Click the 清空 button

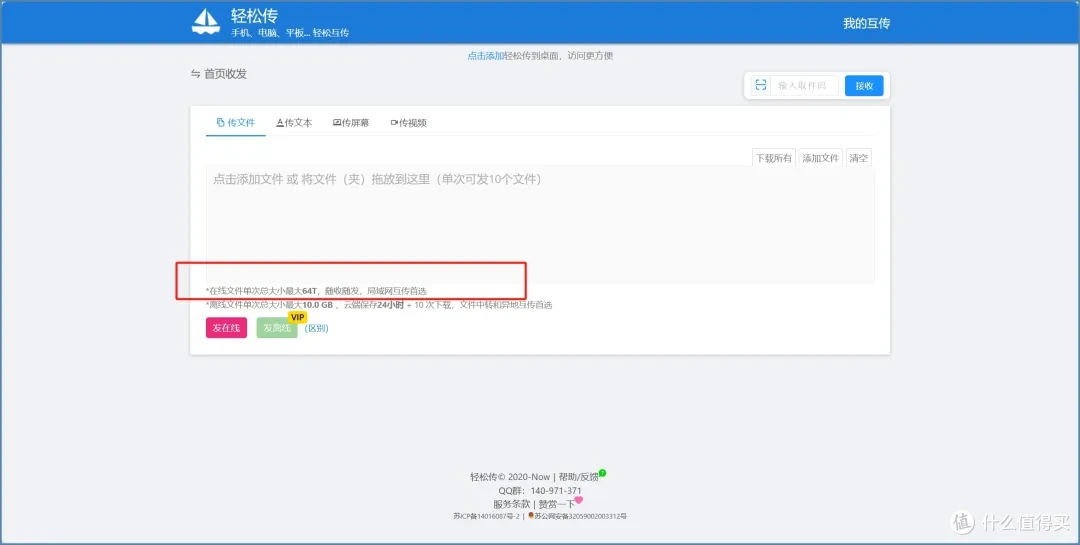coord(858,158)
